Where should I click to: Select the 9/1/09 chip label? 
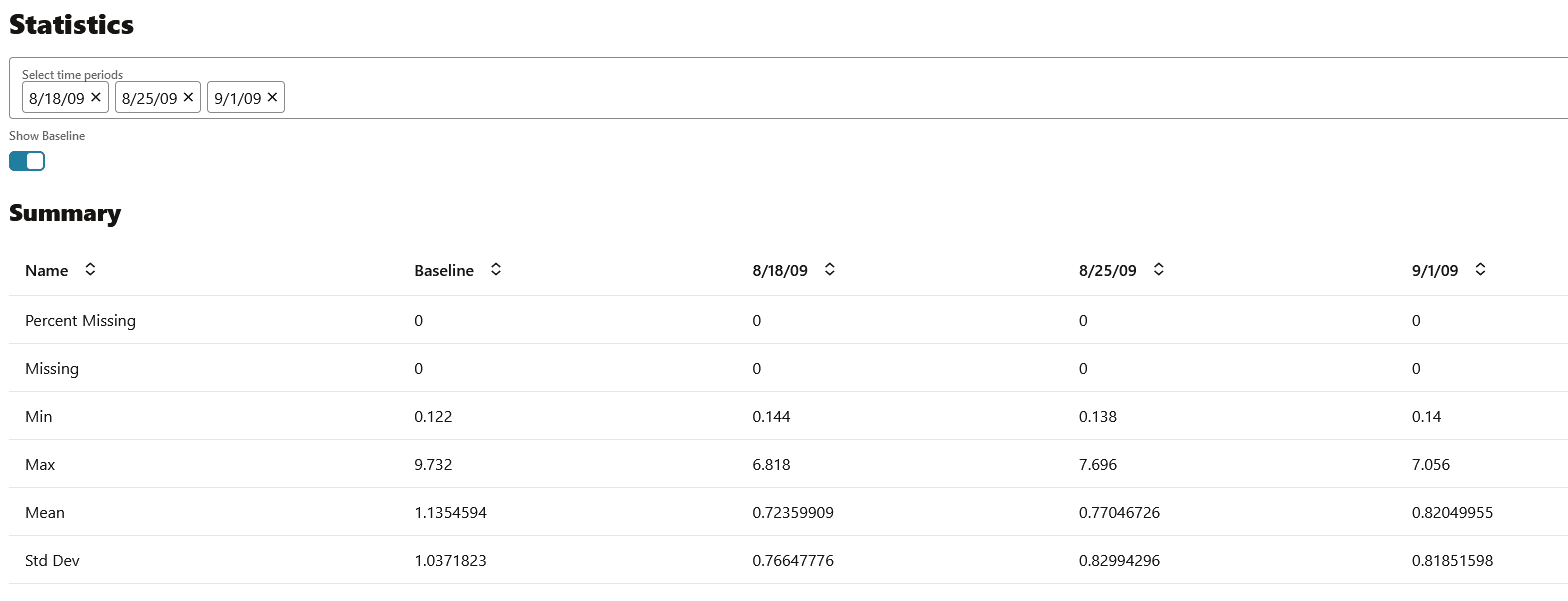[238, 98]
